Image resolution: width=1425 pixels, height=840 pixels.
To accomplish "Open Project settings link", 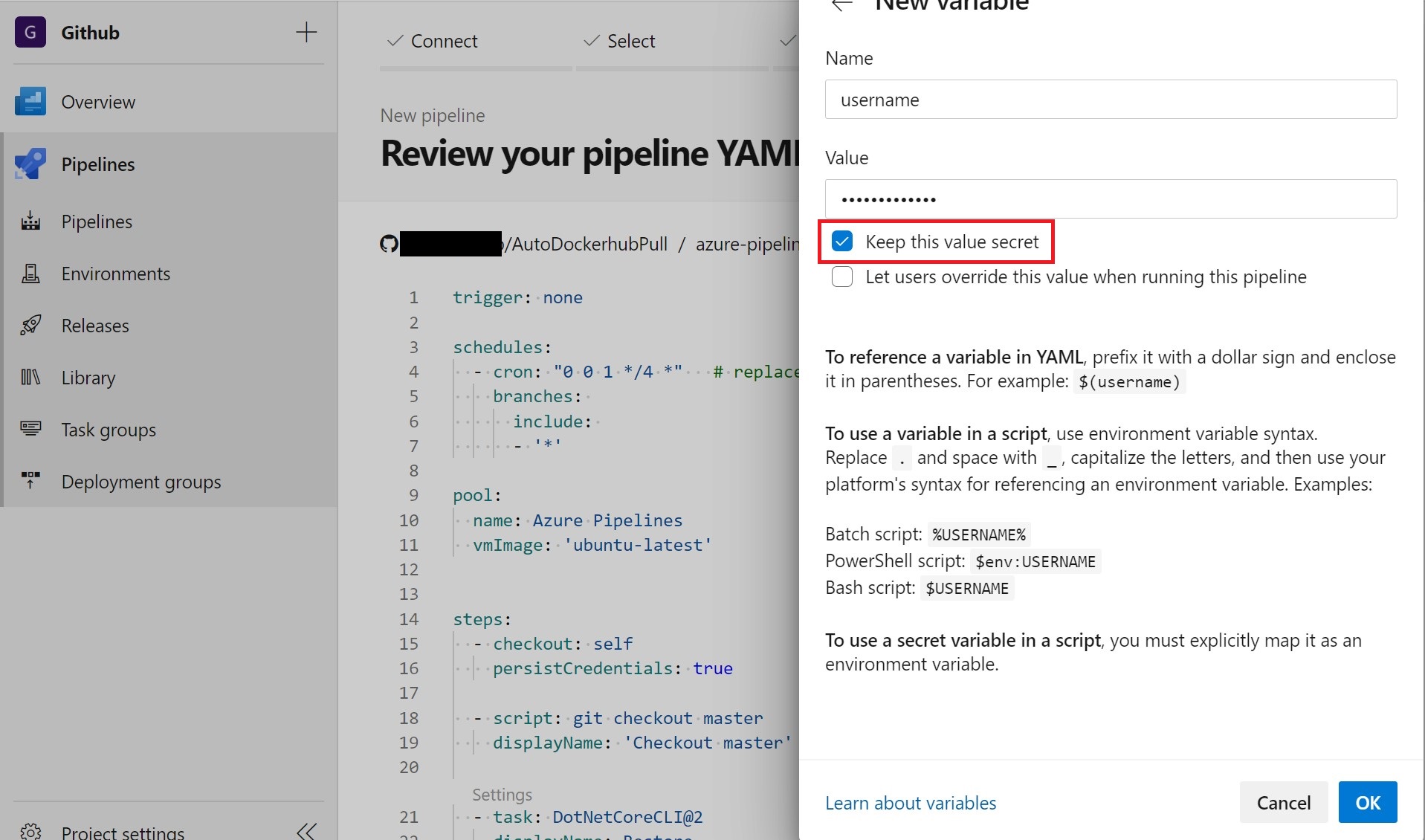I will pyautogui.click(x=123, y=832).
